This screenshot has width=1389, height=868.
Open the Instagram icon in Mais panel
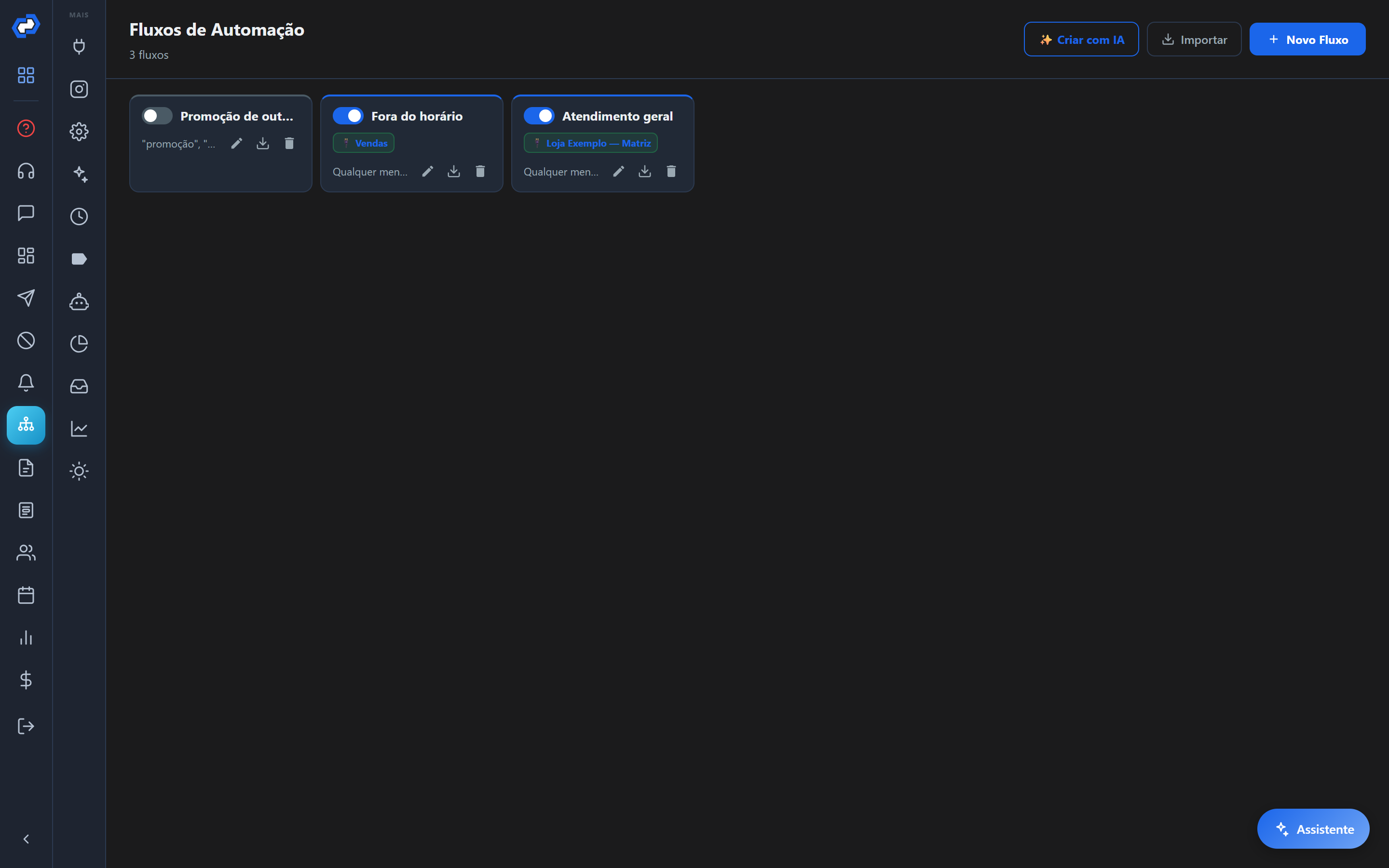point(79,89)
